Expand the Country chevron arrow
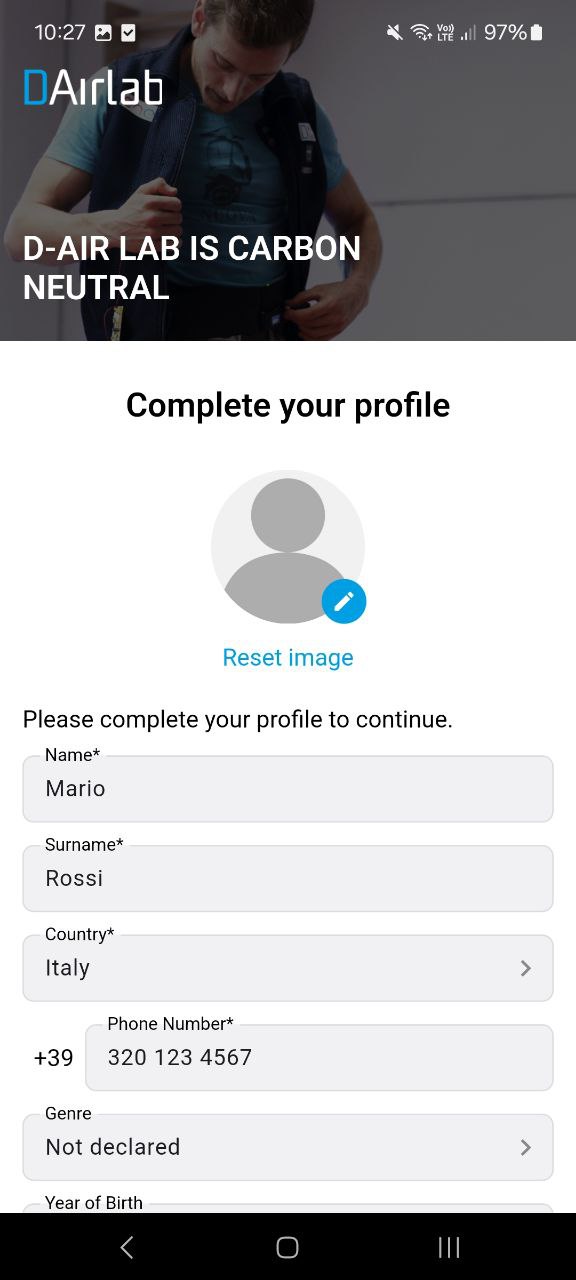Screen dimensions: 576x1280 [x=525, y=968]
